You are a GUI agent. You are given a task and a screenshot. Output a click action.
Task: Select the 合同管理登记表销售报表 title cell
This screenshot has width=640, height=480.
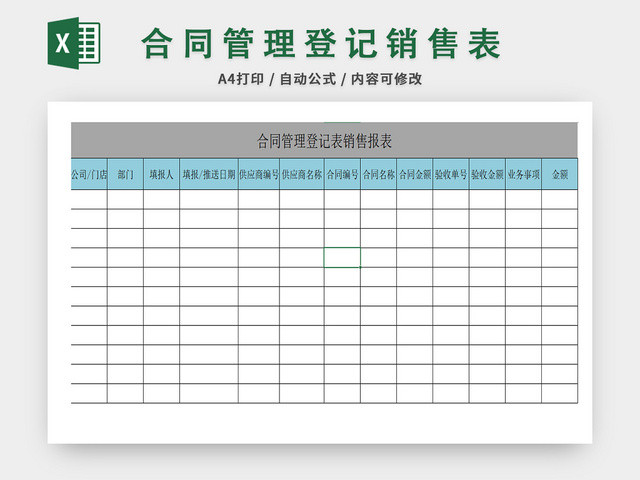[x=324, y=140]
